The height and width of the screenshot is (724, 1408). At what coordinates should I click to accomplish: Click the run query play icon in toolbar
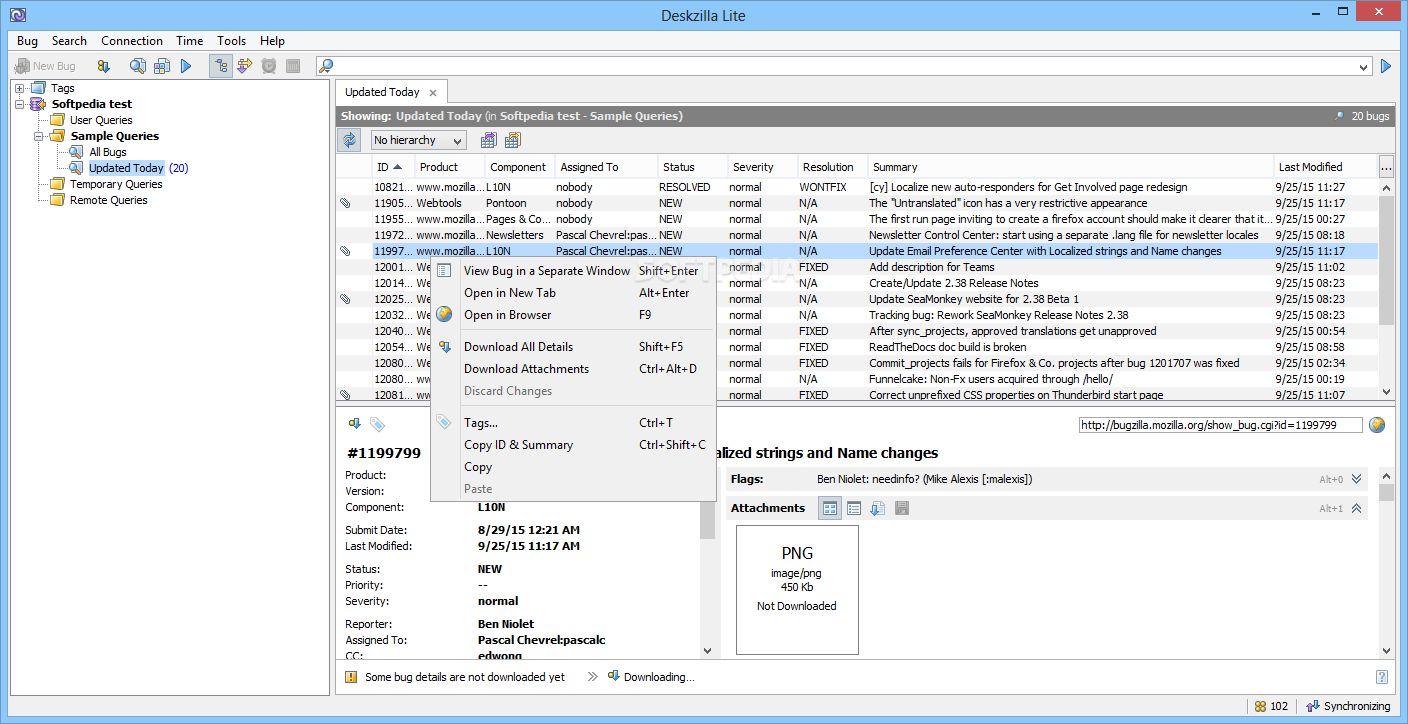[186, 66]
